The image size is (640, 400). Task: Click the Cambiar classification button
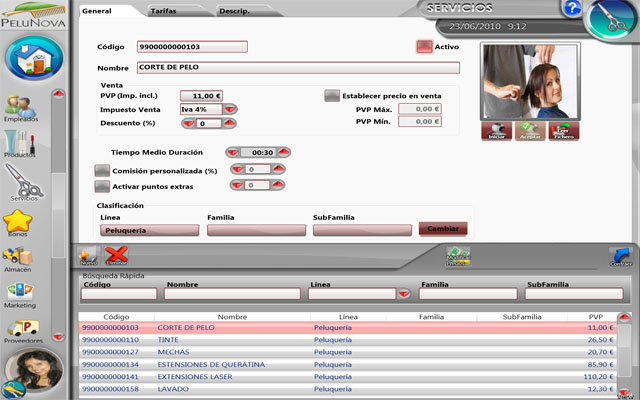pos(443,229)
